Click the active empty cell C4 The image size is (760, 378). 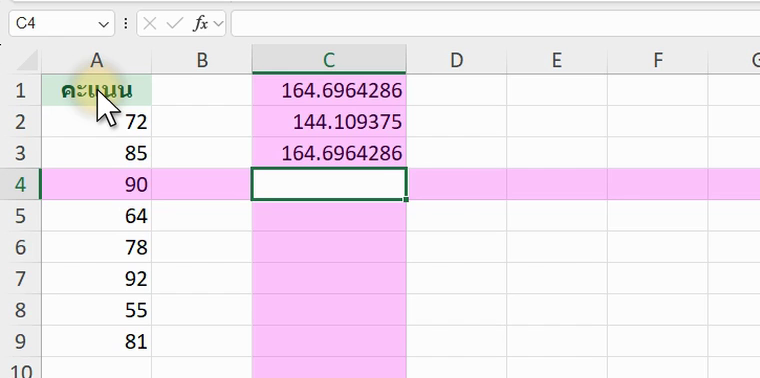[329, 184]
